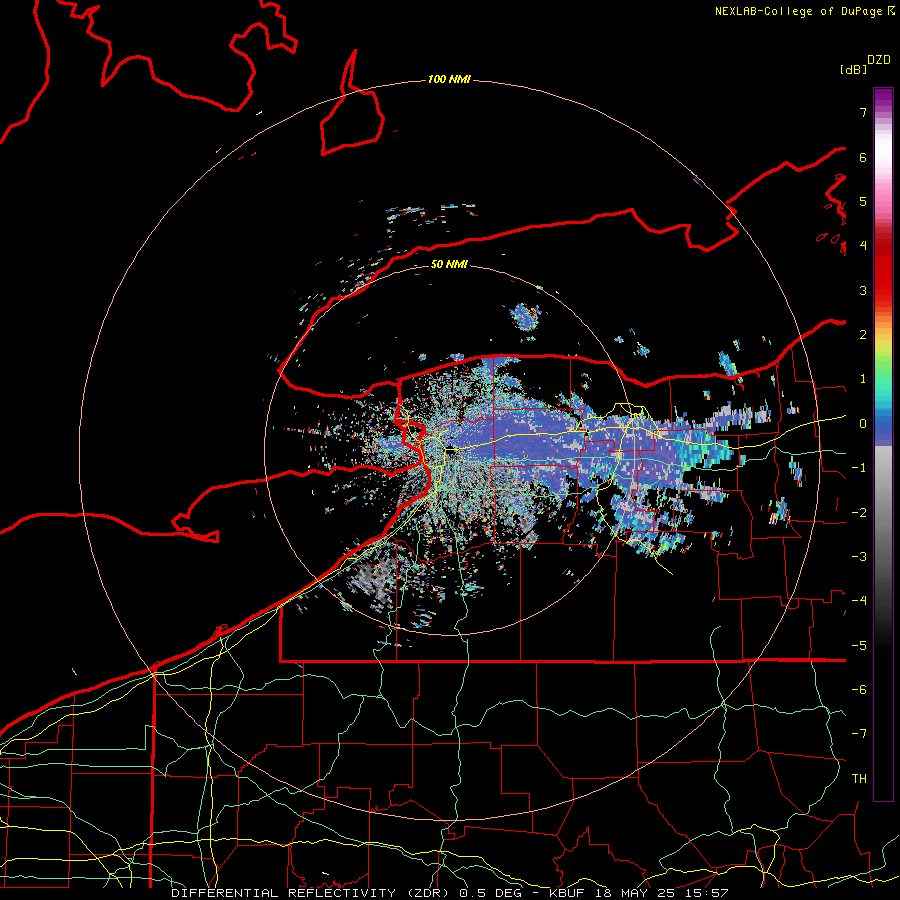Image resolution: width=900 pixels, height=900 pixels.
Task: Click the [dB] units label
Action: [853, 69]
